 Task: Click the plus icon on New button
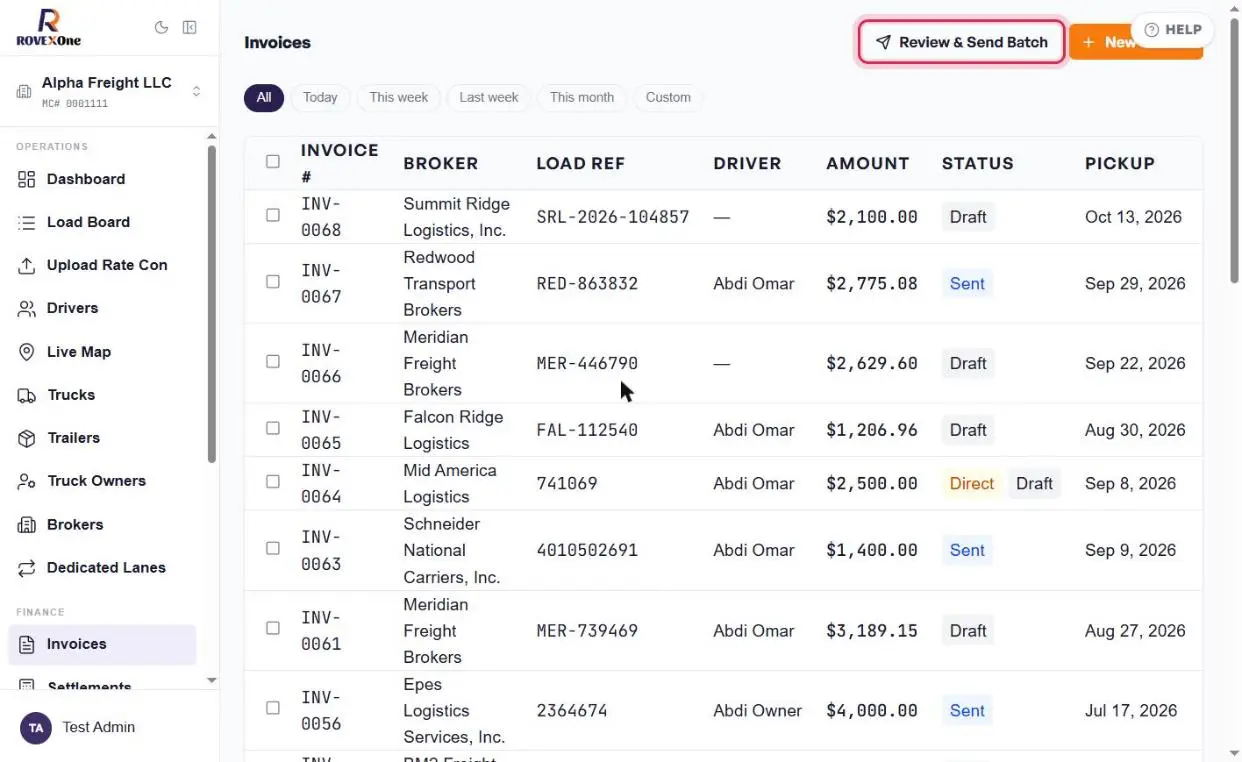click(x=1088, y=42)
